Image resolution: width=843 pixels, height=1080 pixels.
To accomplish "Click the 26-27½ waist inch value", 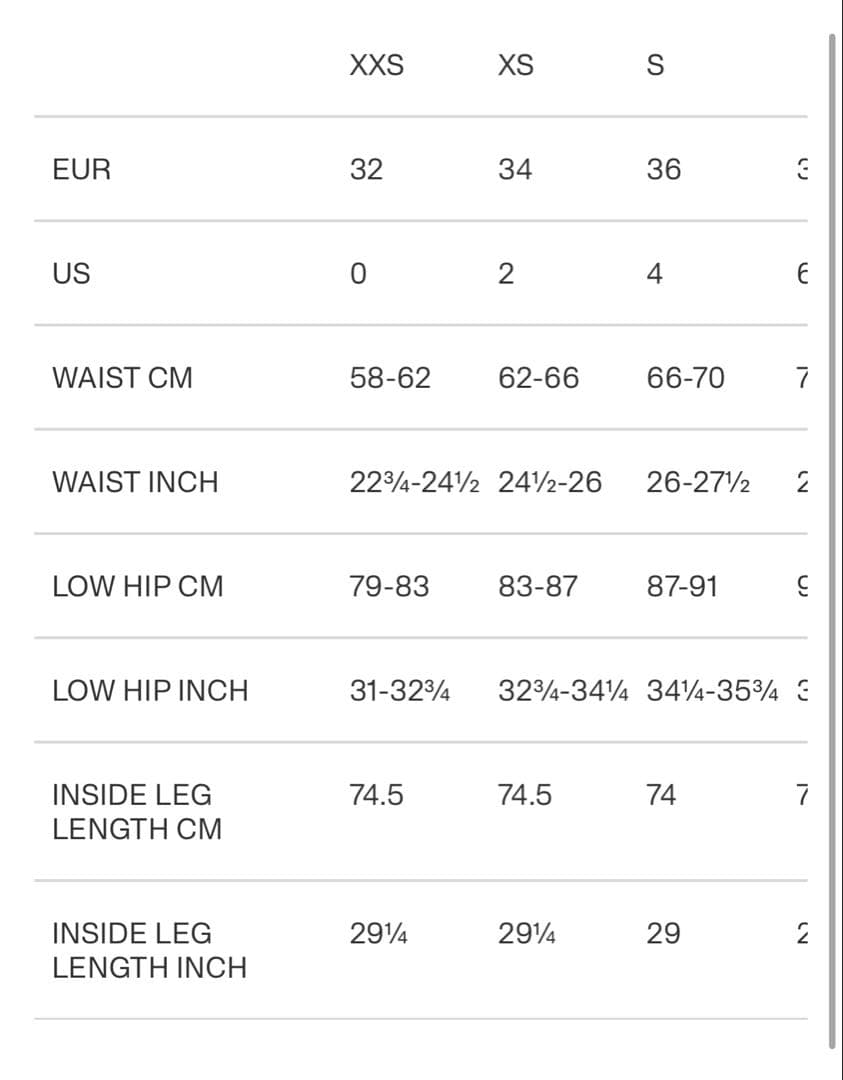I will pos(699,482).
